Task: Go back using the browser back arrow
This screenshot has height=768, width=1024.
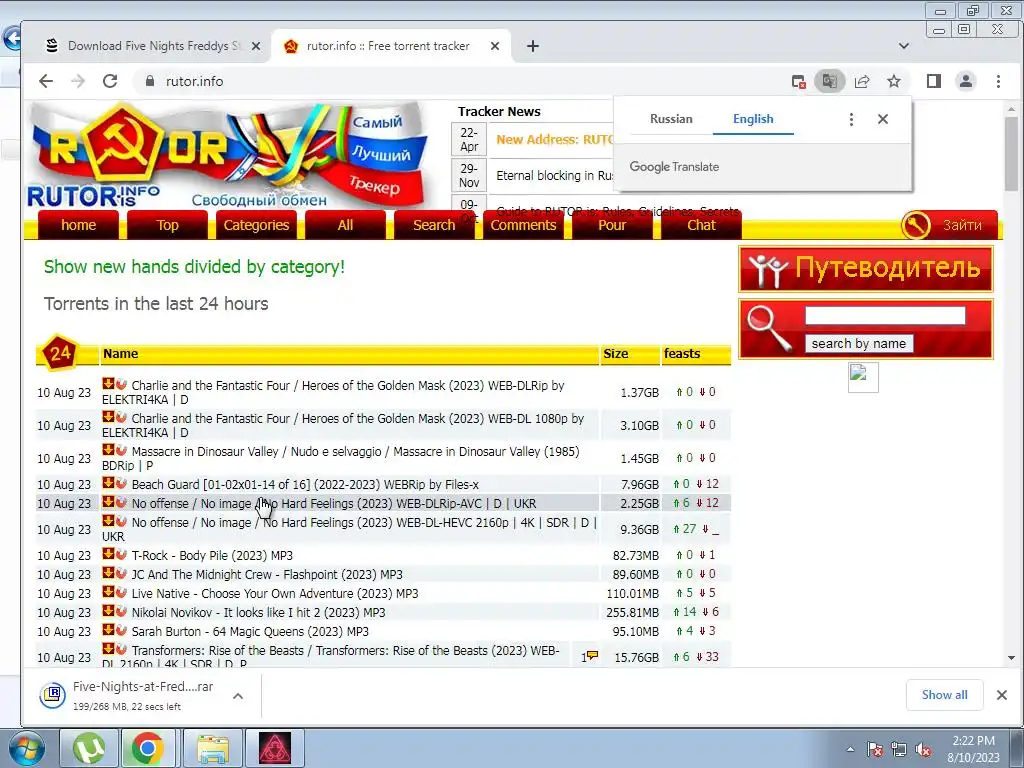Action: click(46, 81)
